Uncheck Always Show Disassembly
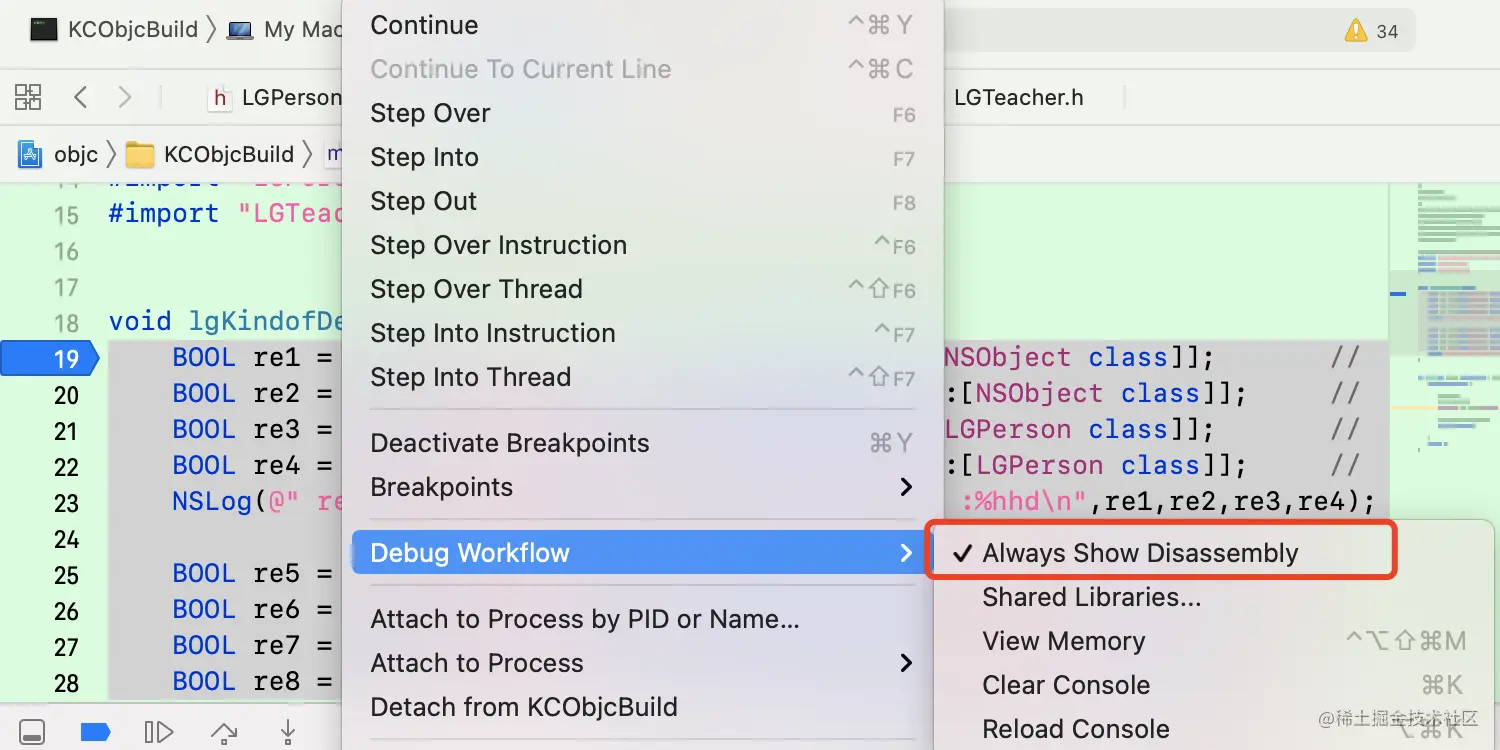 [x=1140, y=553]
